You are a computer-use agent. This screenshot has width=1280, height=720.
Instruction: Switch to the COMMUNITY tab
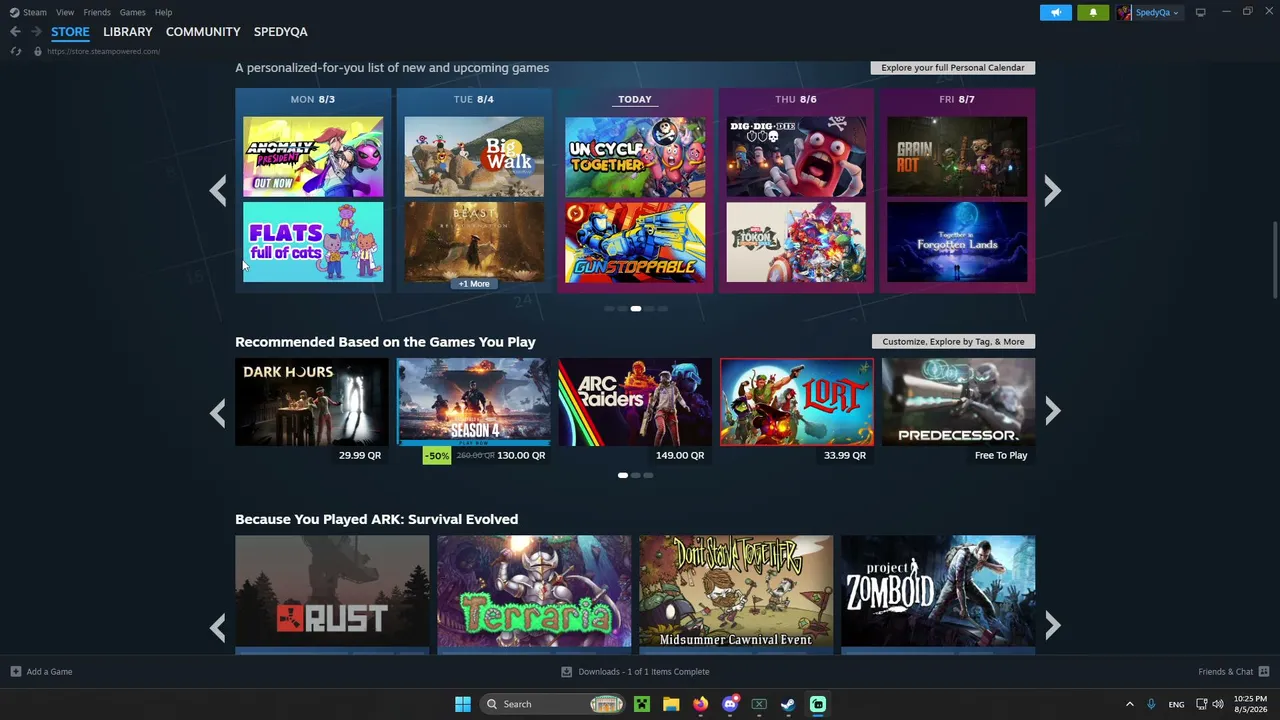coord(203,32)
